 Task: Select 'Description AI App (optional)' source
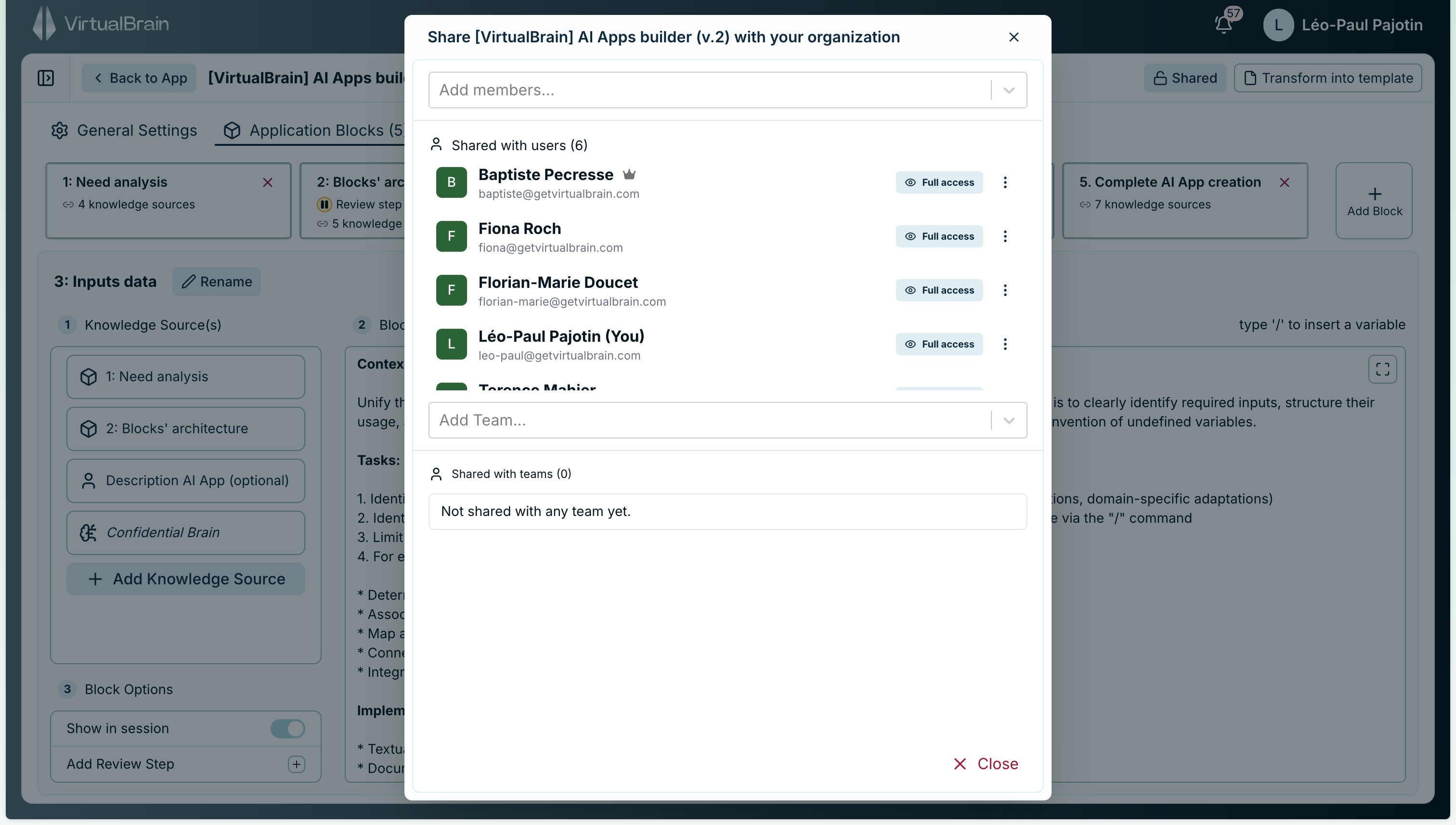click(186, 480)
